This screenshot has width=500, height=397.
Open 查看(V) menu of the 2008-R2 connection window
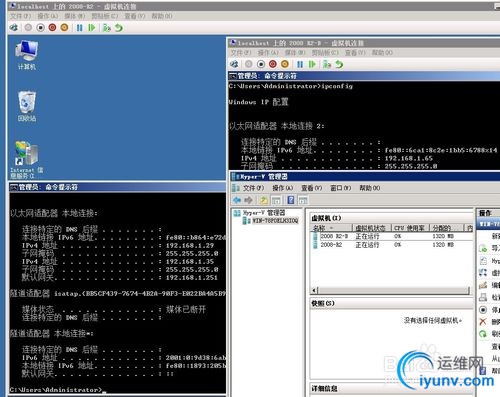[135, 16]
